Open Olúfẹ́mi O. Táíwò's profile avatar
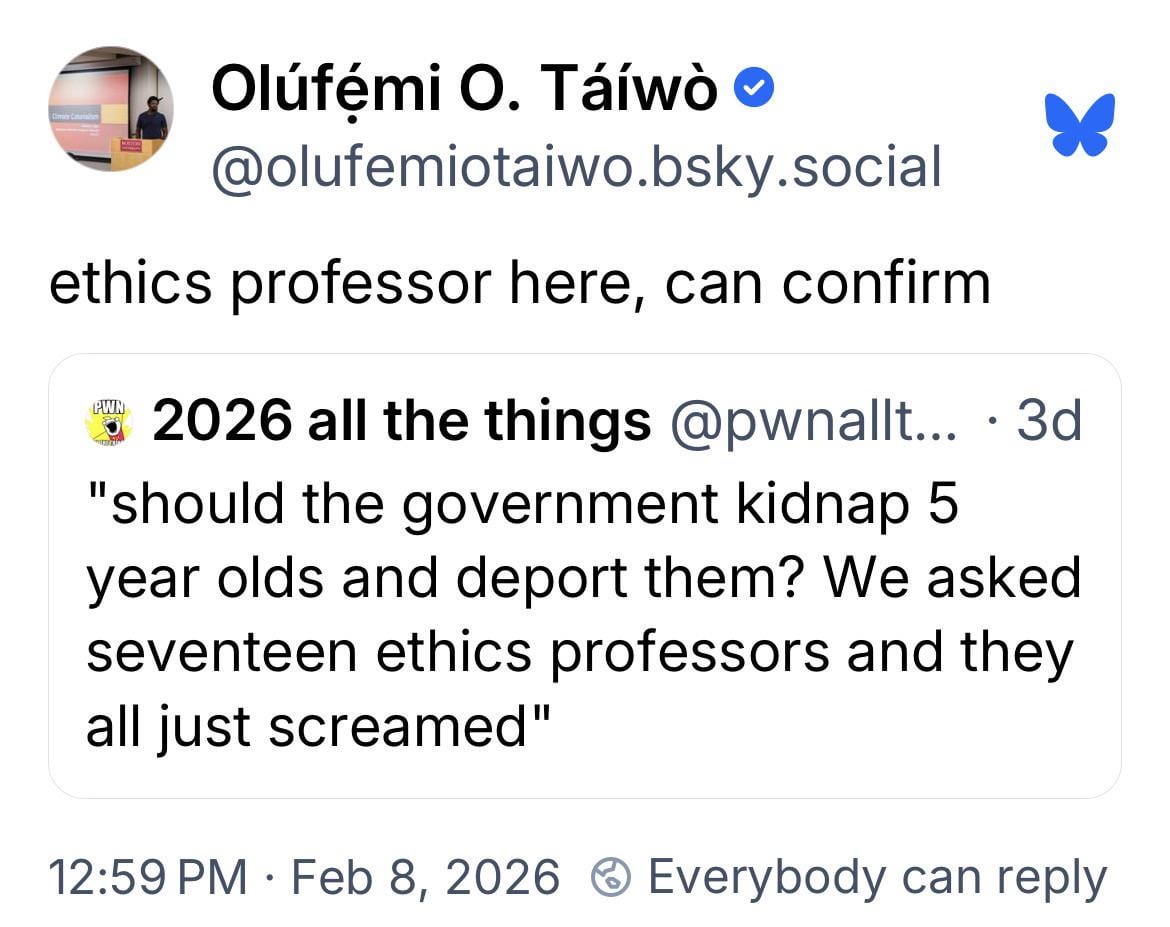 click(111, 109)
